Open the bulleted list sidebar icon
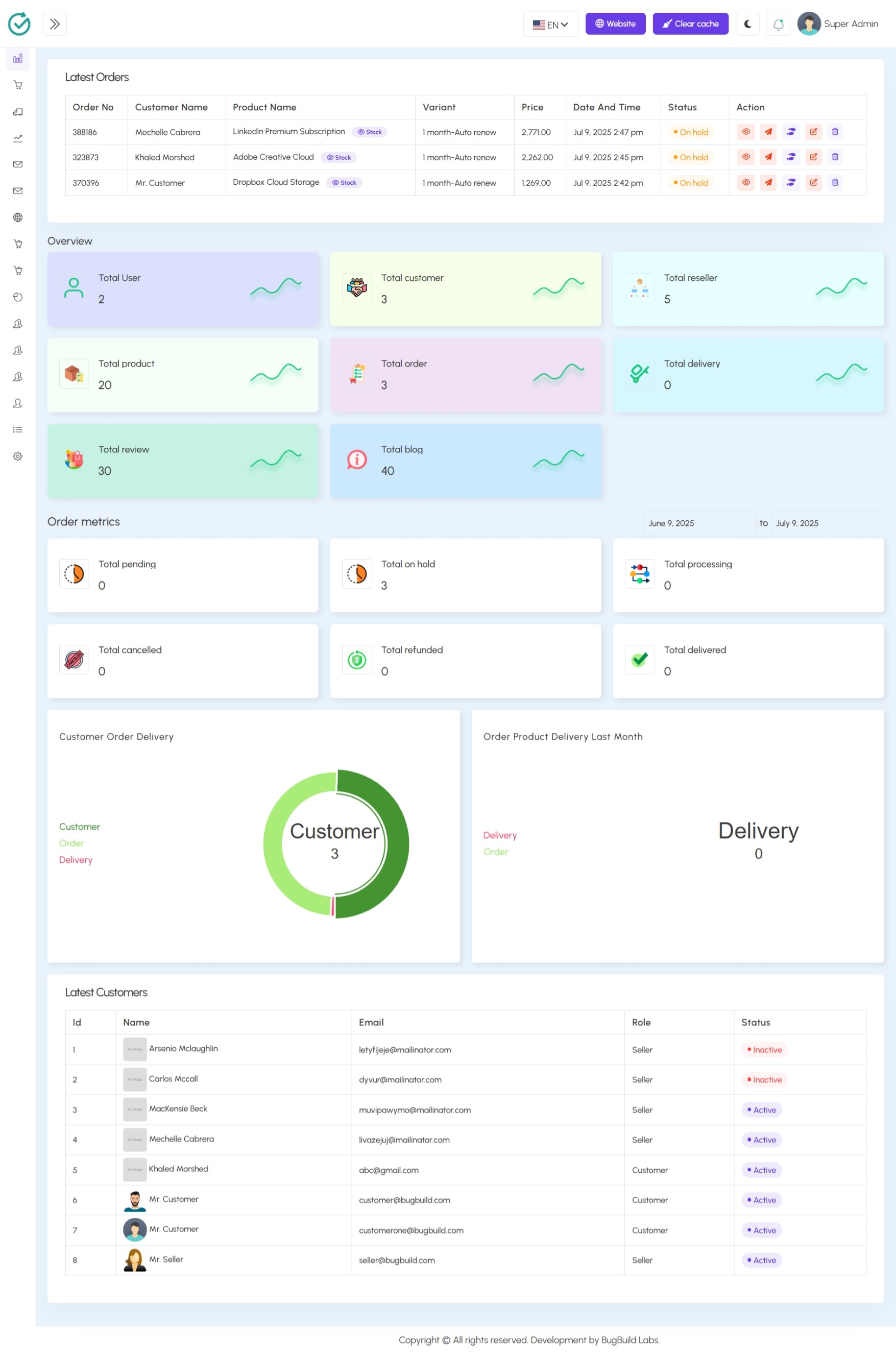896x1353 pixels. pos(18,430)
